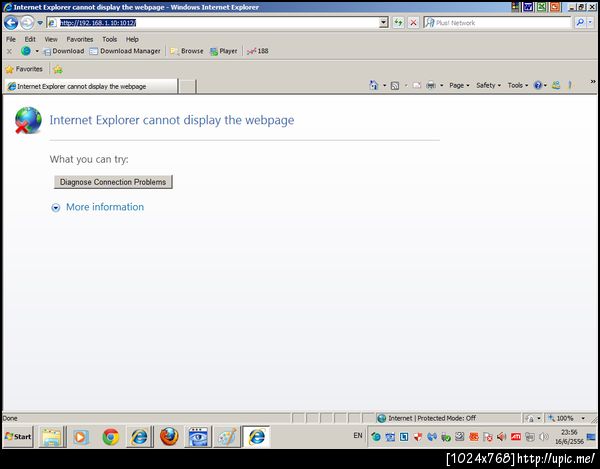The height and width of the screenshot is (469, 600).
Task: Add to Favorites bar star icon
Action: 58,69
